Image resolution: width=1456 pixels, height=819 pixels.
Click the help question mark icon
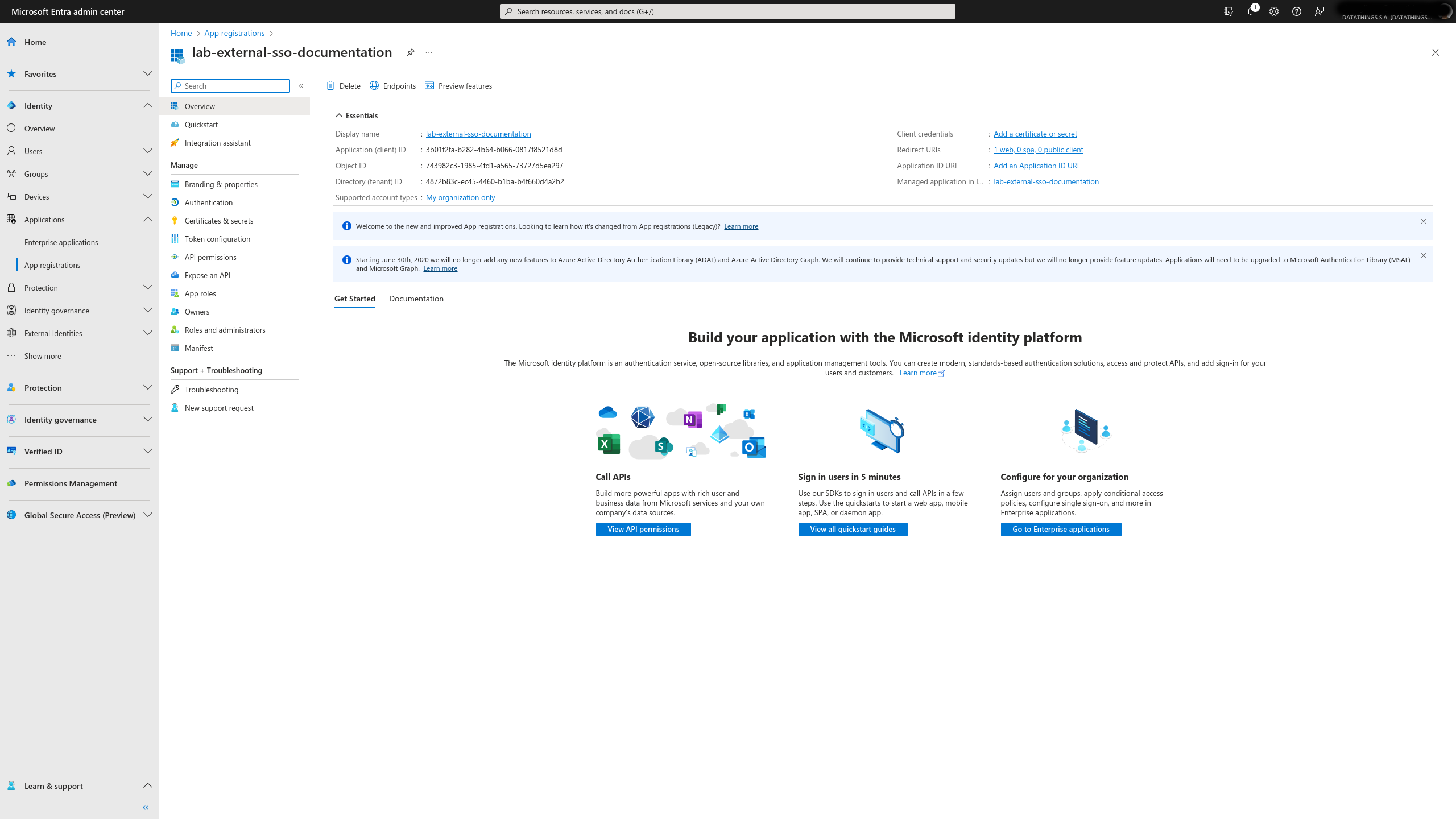pyautogui.click(x=1297, y=11)
